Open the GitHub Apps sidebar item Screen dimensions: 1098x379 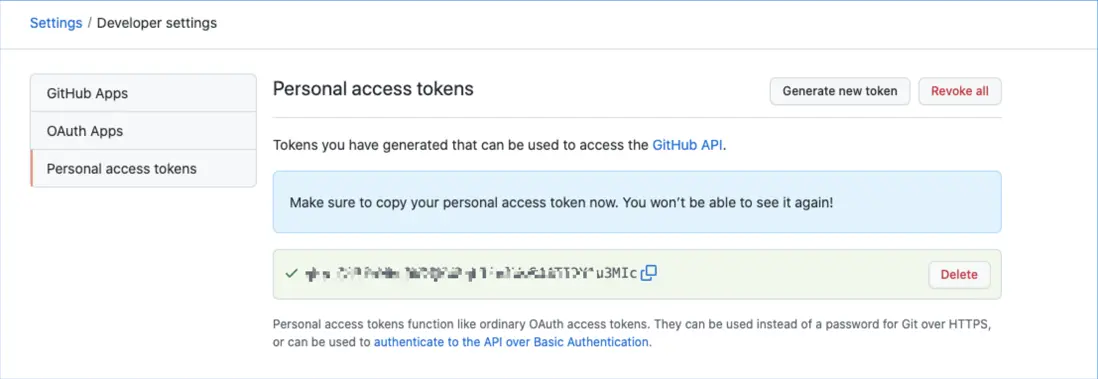click(144, 93)
